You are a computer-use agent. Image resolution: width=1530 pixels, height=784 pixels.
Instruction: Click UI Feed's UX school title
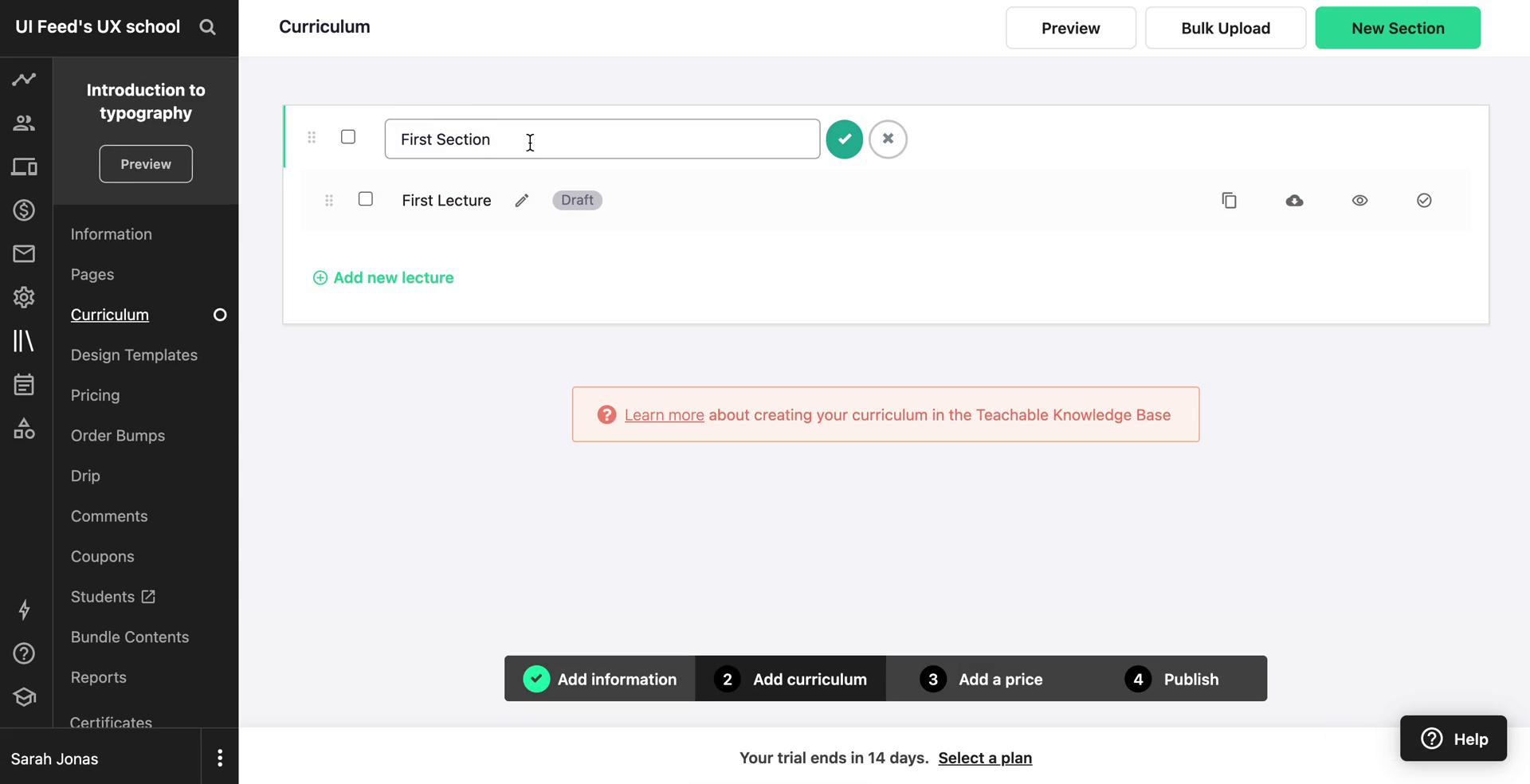point(98,27)
